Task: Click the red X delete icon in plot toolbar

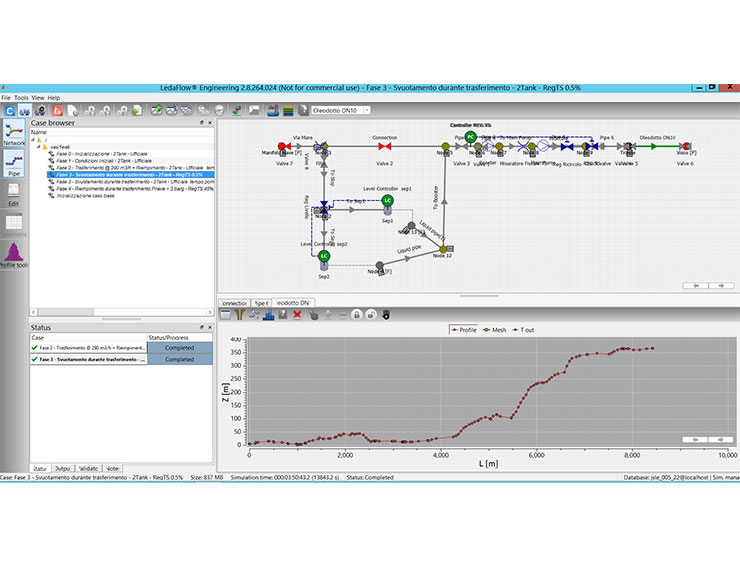Action: coord(297,314)
